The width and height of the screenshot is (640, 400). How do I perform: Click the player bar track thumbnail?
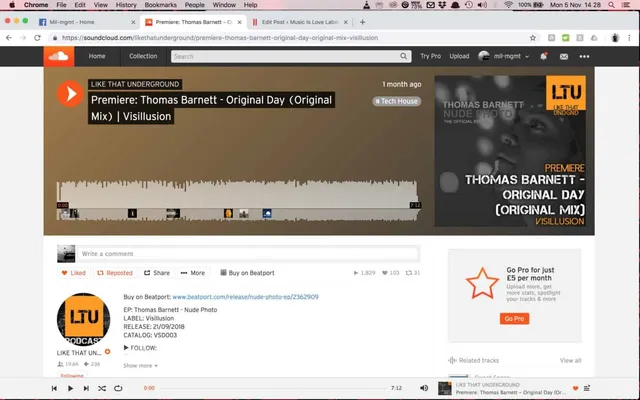(x=444, y=388)
